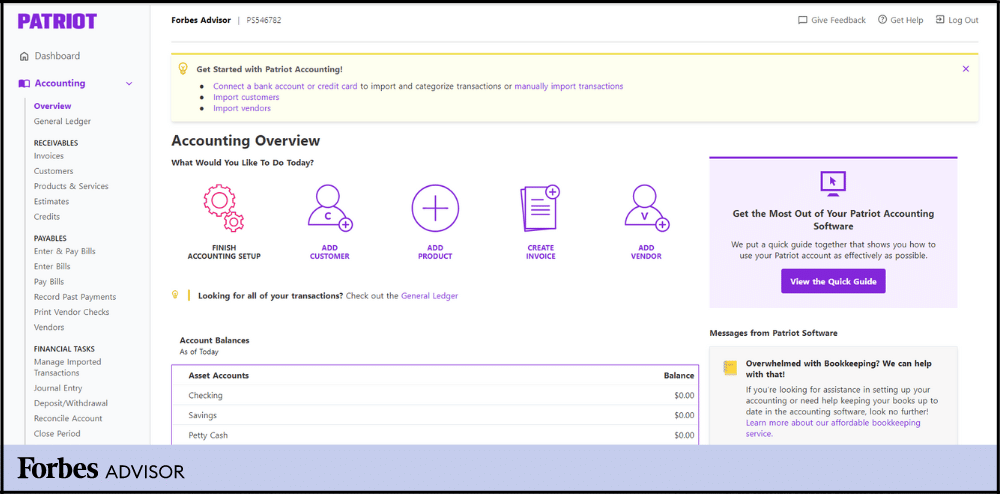Dismiss the Get Started yellow banner
The height and width of the screenshot is (494, 1000).
click(965, 69)
